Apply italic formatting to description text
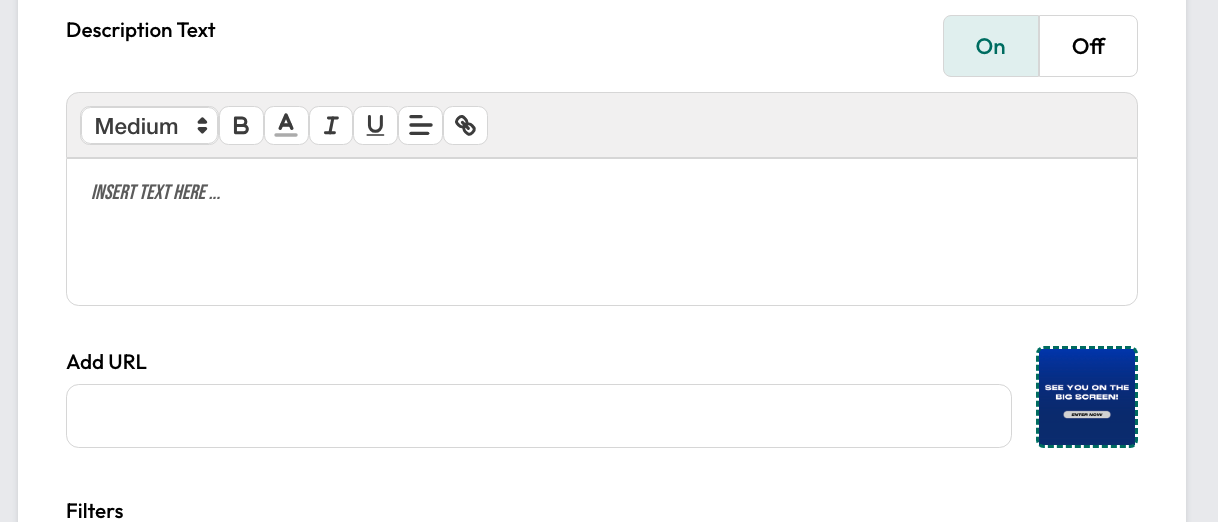Image resolution: width=1218 pixels, height=522 pixels. (x=331, y=126)
